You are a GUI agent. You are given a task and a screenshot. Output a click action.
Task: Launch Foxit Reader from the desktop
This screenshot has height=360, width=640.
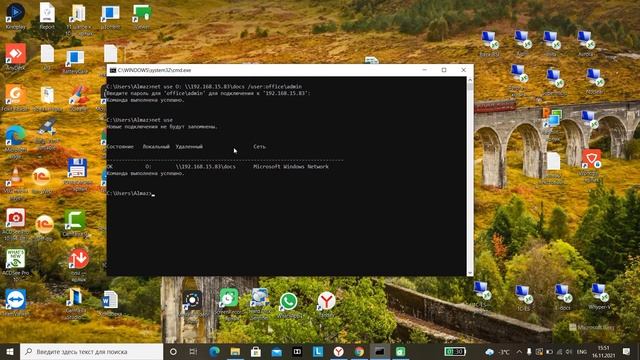point(16,95)
